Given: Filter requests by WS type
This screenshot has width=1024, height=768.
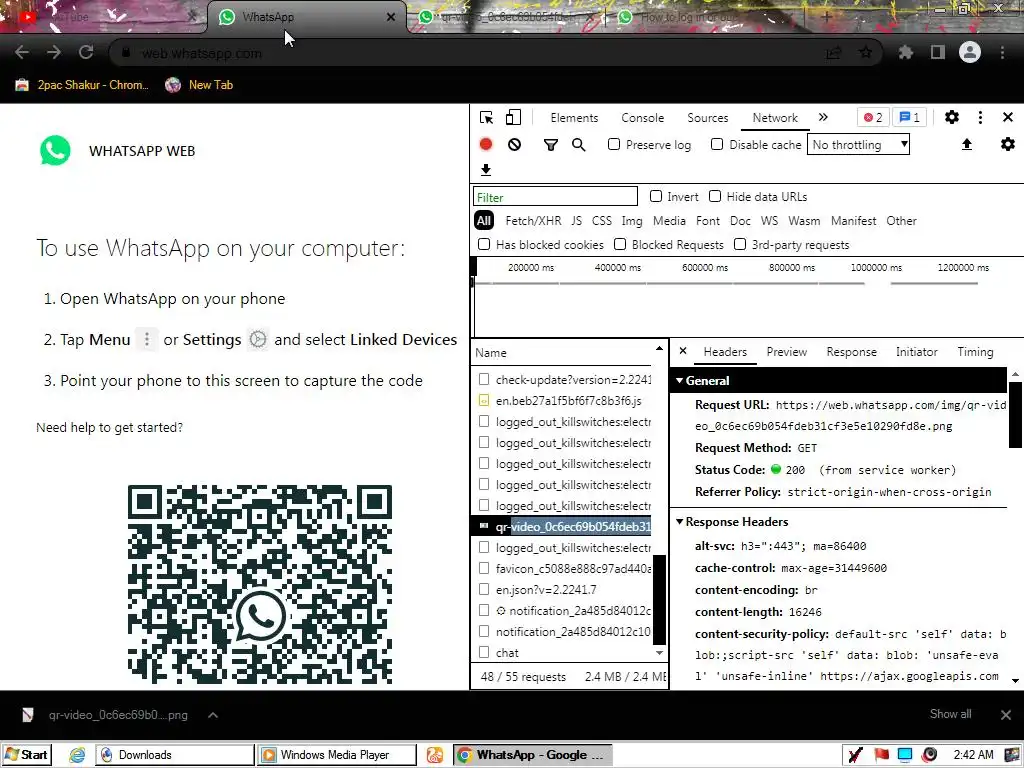Looking at the screenshot, I should [769, 221].
